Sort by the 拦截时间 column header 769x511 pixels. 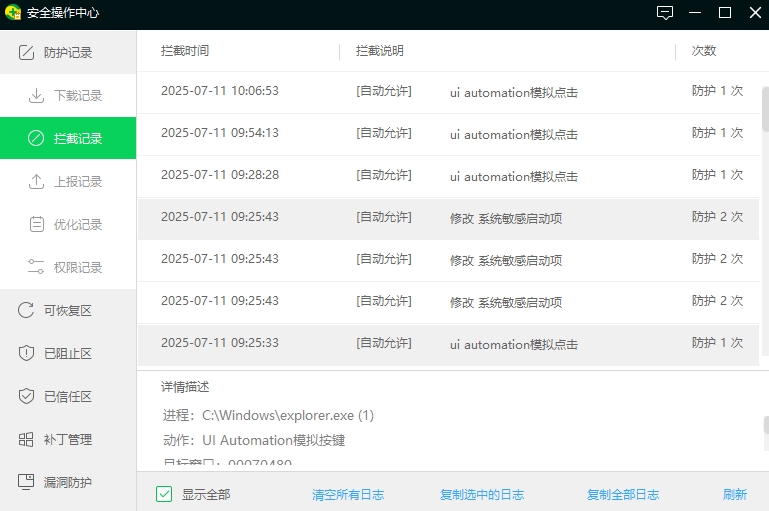[185, 51]
